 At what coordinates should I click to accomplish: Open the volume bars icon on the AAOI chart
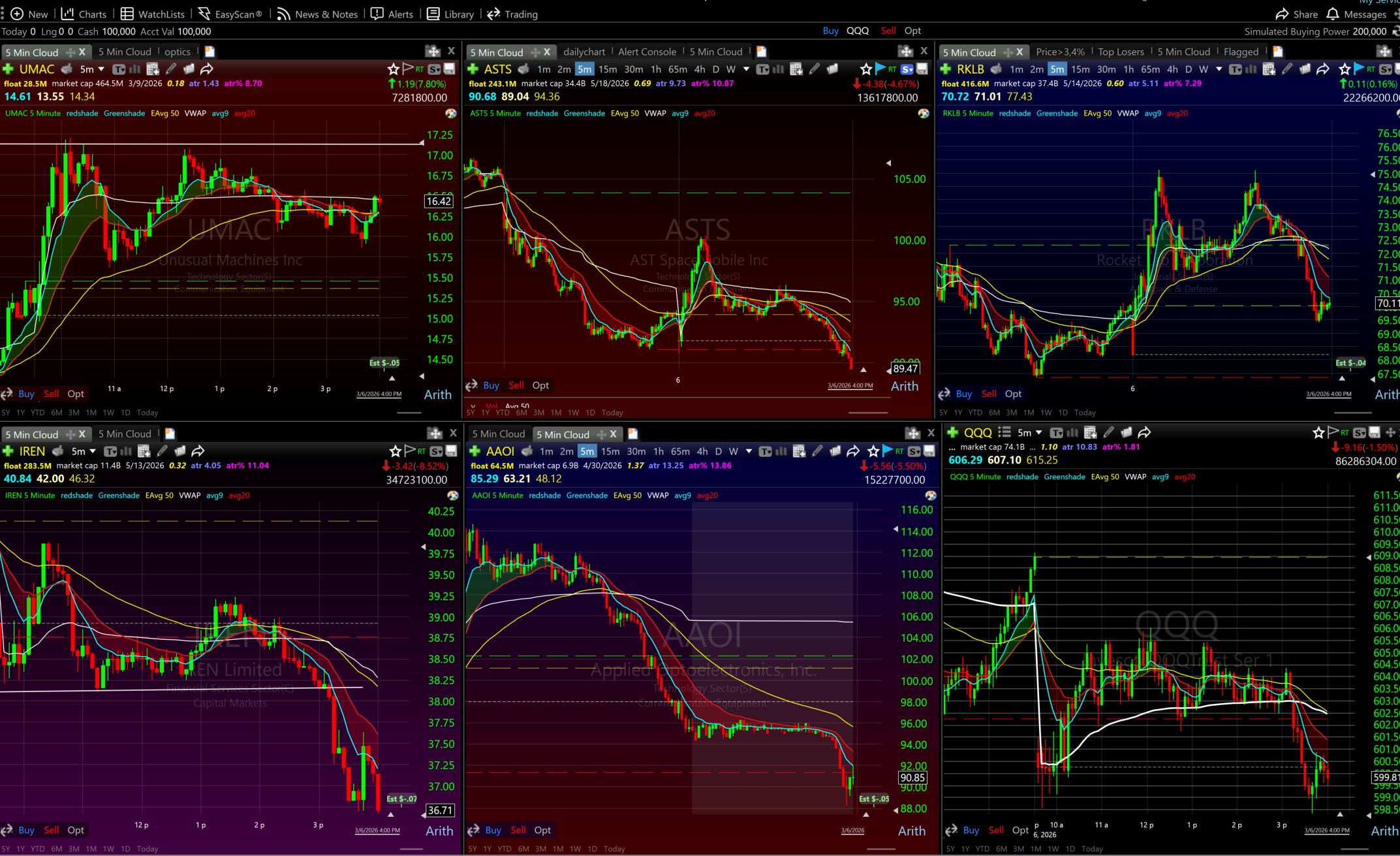(781, 451)
